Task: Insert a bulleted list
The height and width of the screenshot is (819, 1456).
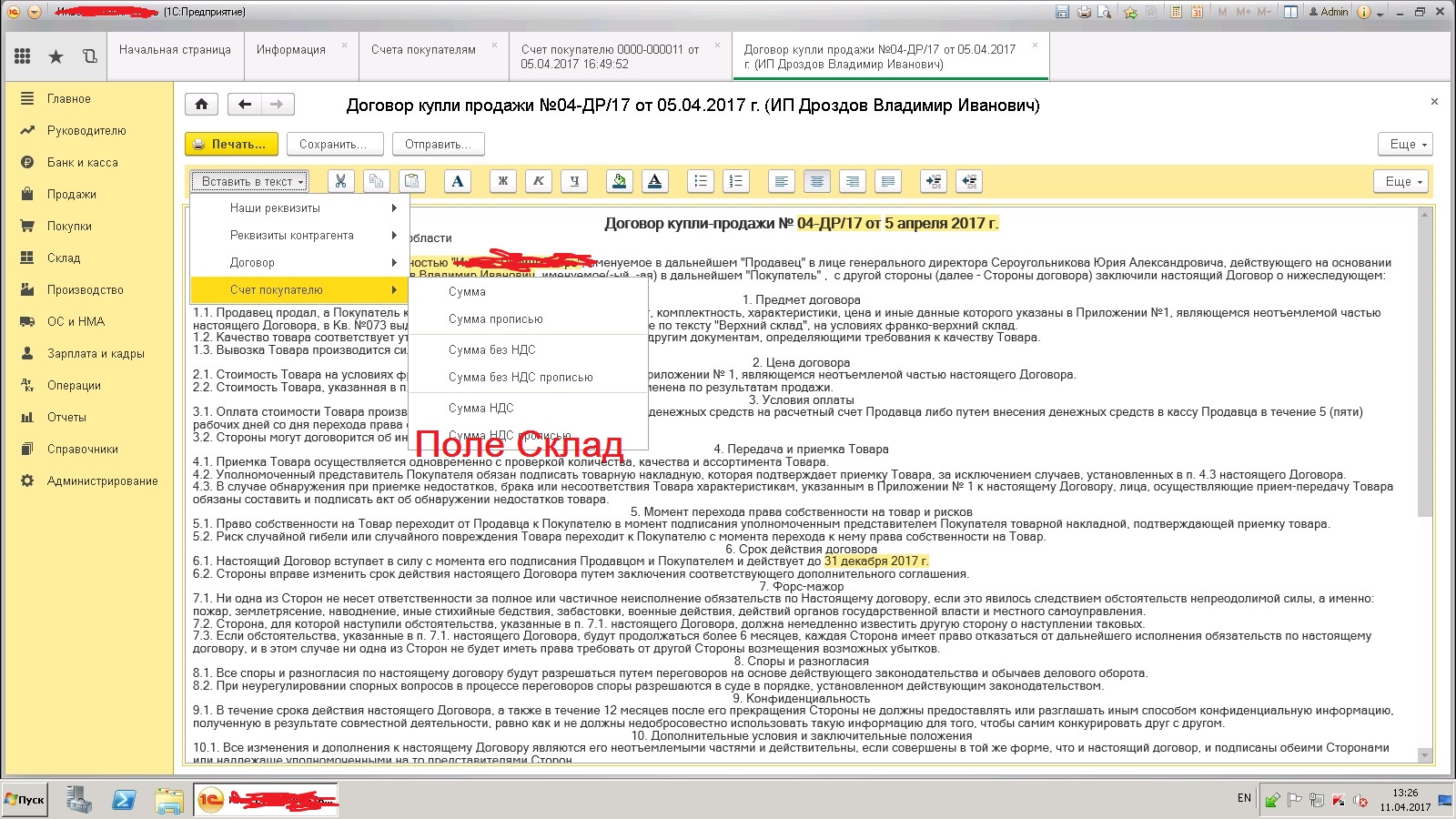Action: tap(700, 181)
